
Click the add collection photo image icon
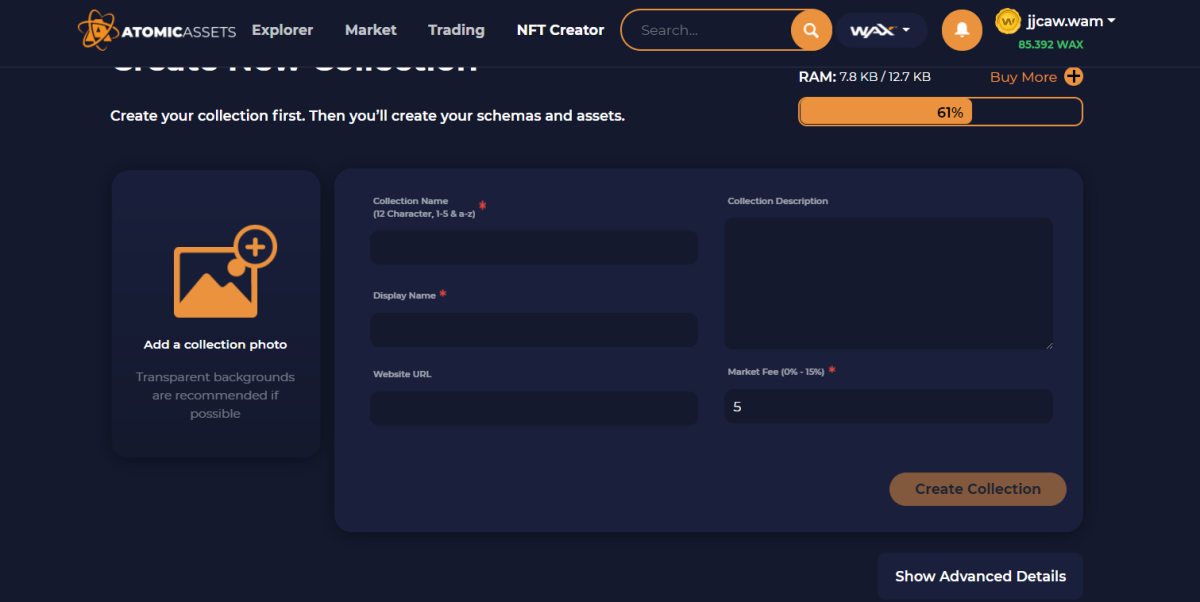pyautogui.click(x=224, y=271)
